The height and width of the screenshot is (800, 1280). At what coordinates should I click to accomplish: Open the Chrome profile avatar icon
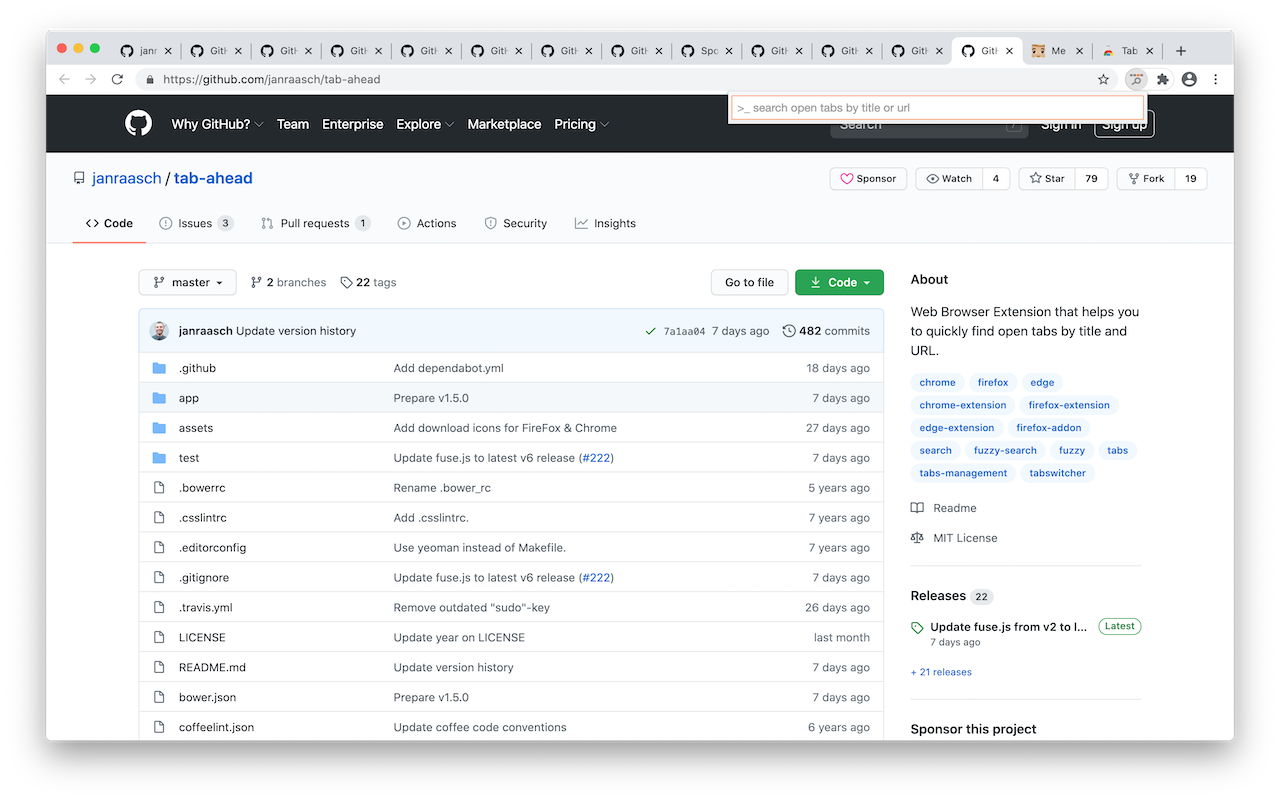[1189, 79]
